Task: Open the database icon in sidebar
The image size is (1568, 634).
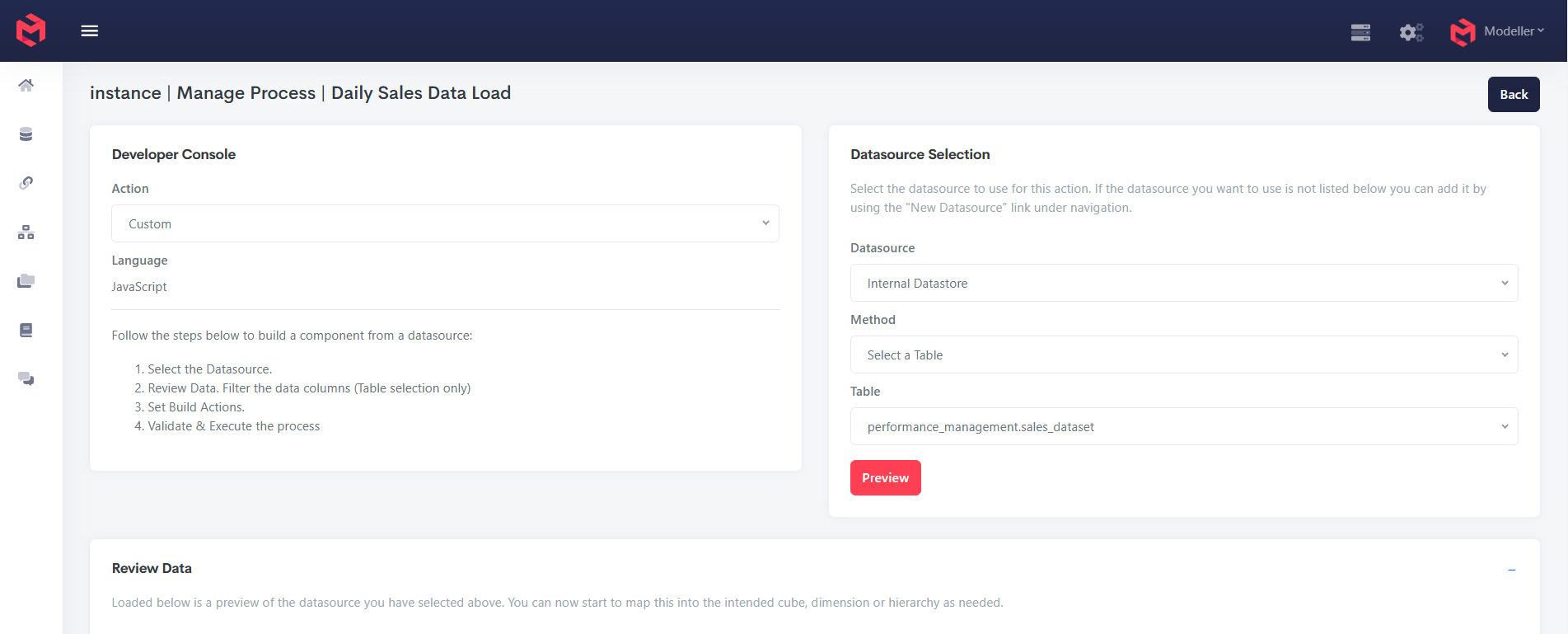Action: pyautogui.click(x=26, y=134)
